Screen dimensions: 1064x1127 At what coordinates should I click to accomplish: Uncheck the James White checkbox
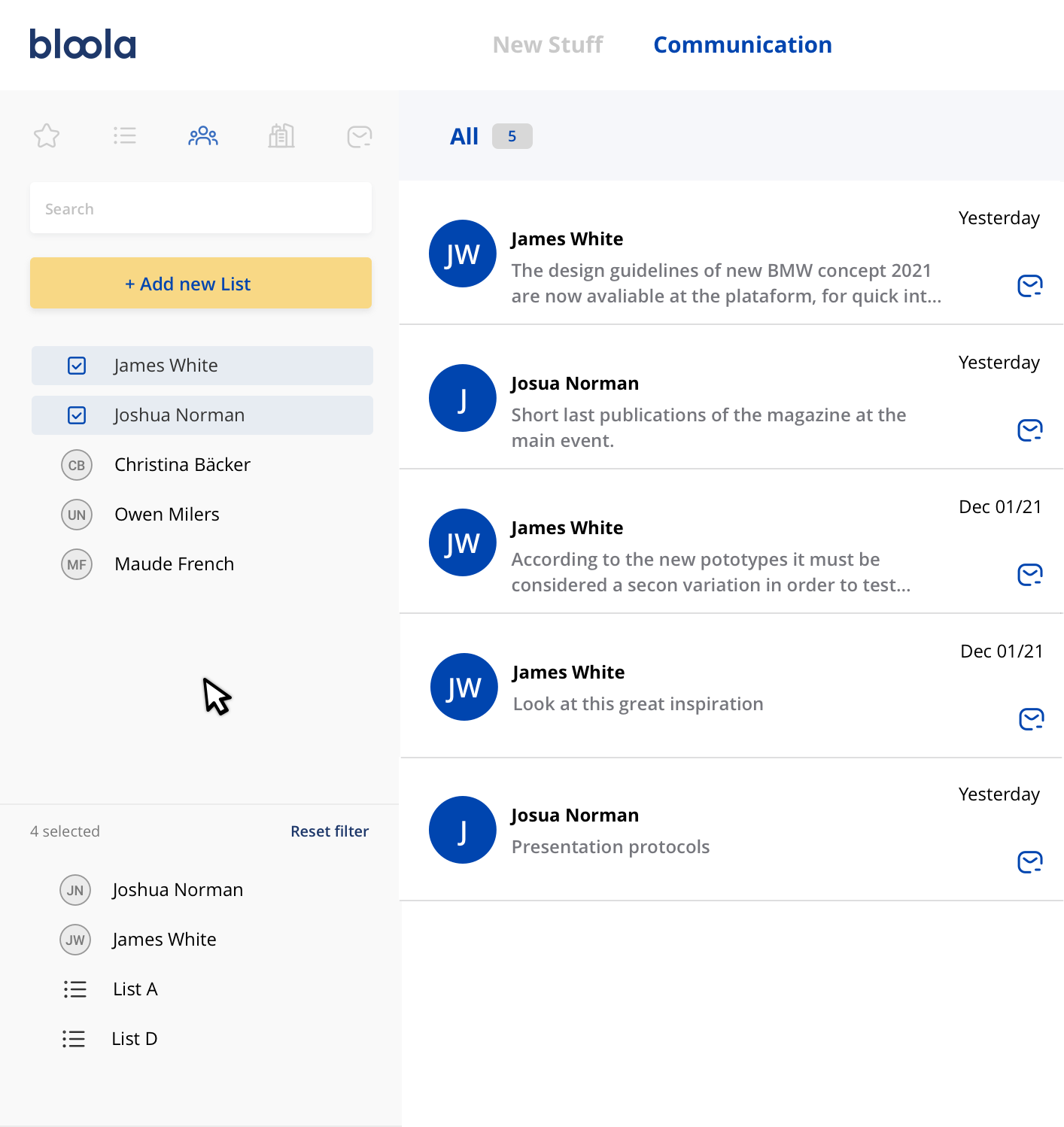click(77, 366)
